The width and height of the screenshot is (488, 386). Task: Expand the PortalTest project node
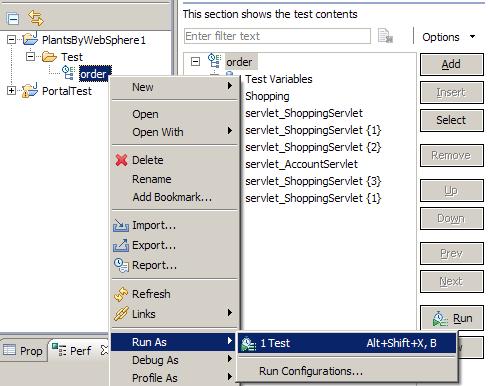[11, 91]
